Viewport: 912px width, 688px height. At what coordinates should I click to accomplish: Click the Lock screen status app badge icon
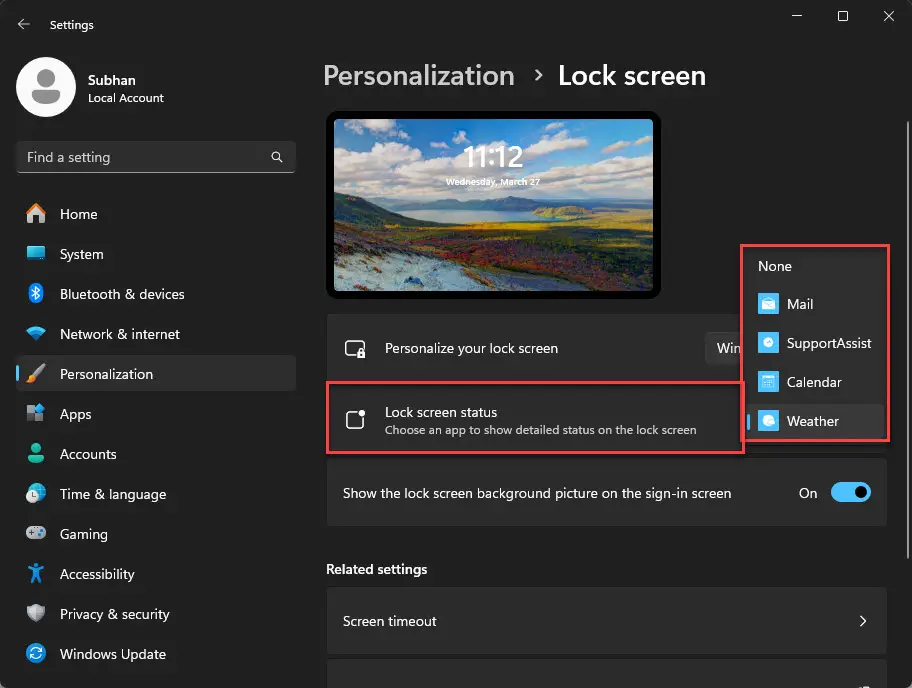click(x=355, y=419)
